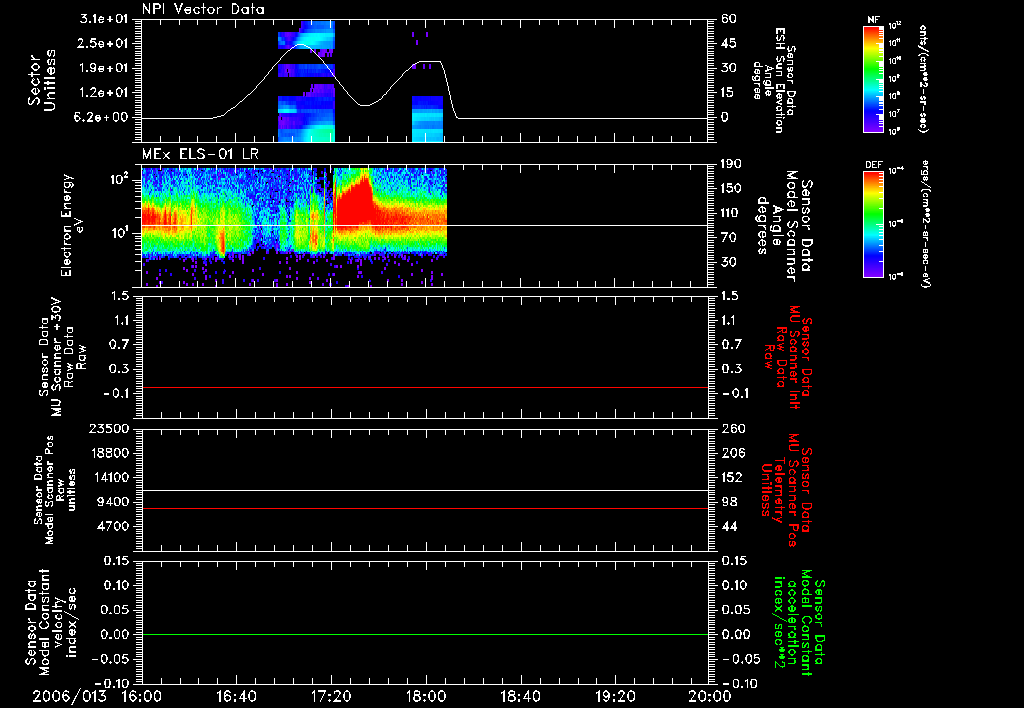Click the red line in Scanner Pos panel
Viewport: 1024px width, 708px height.
click(x=425, y=508)
